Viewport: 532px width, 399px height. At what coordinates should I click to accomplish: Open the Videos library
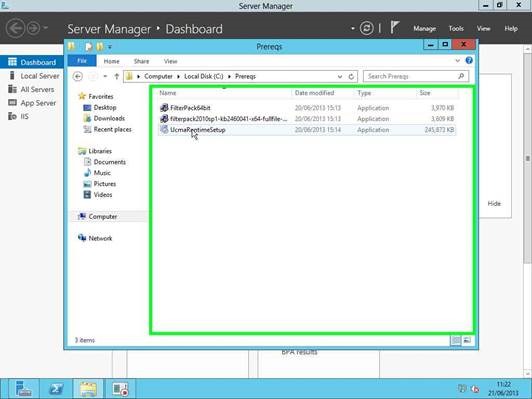103,194
